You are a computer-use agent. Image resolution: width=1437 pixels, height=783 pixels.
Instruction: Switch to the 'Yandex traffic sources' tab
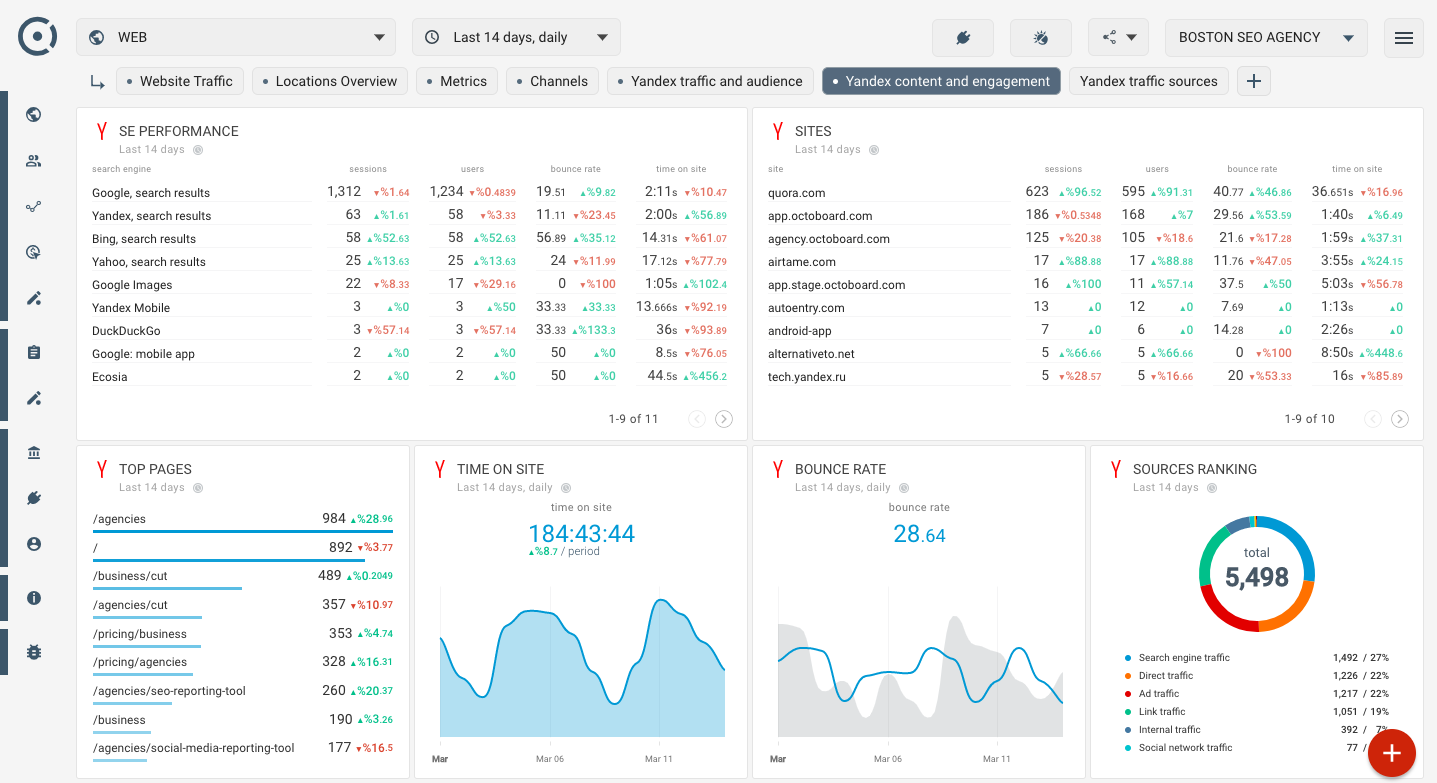pos(1148,81)
